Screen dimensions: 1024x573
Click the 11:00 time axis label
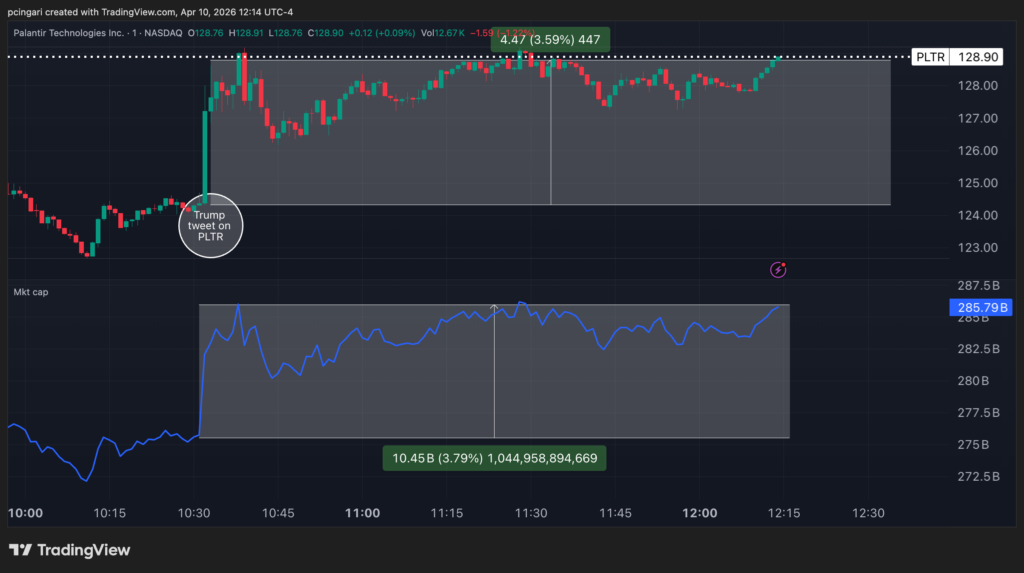362,513
